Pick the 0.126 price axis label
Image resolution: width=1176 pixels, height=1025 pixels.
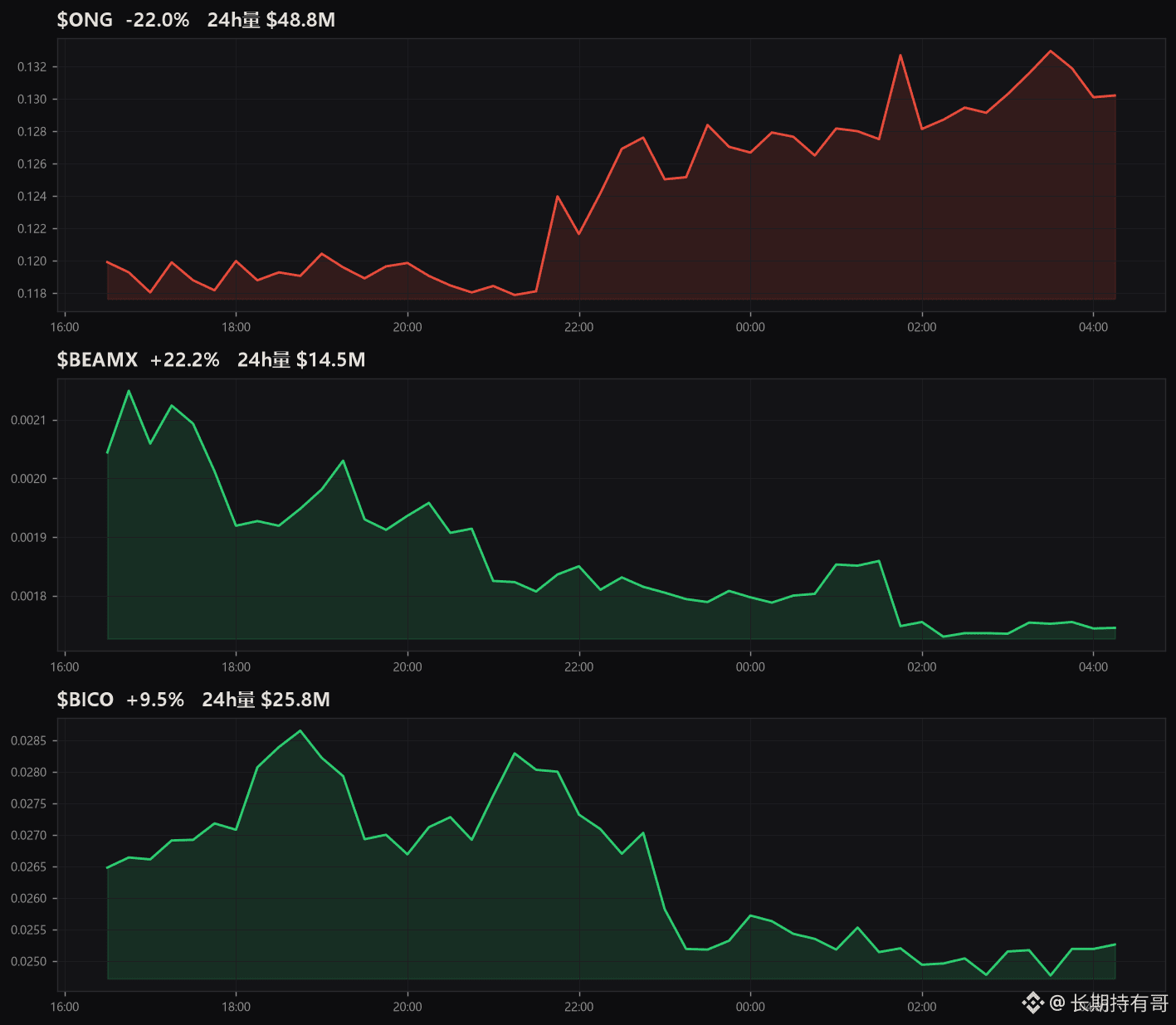point(32,164)
